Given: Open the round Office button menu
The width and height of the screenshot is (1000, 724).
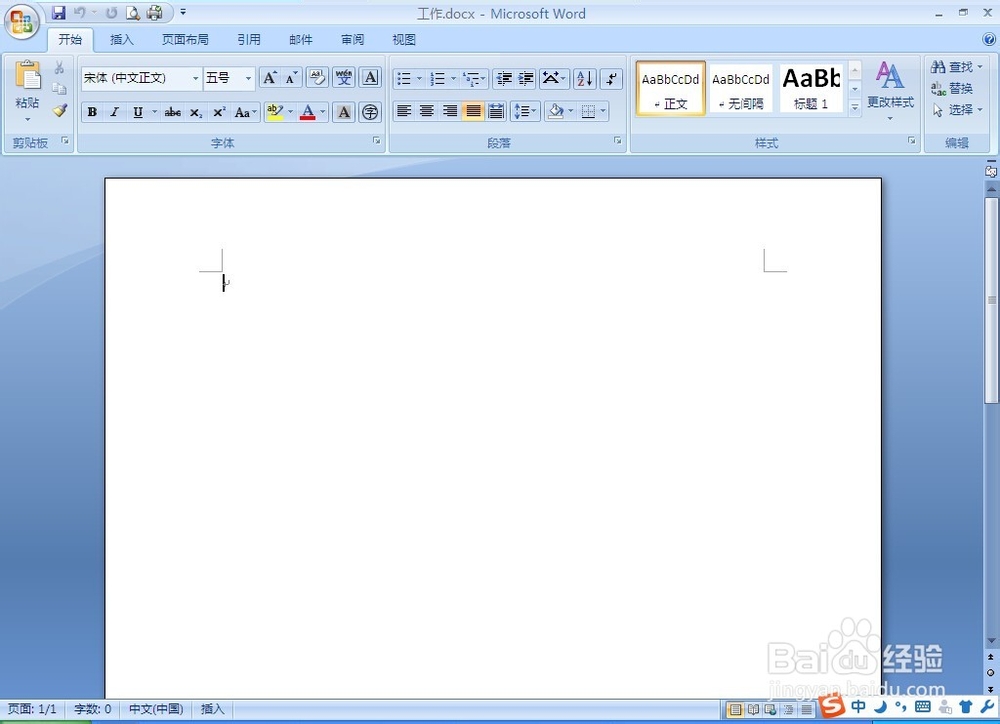Looking at the screenshot, I should 22,22.
